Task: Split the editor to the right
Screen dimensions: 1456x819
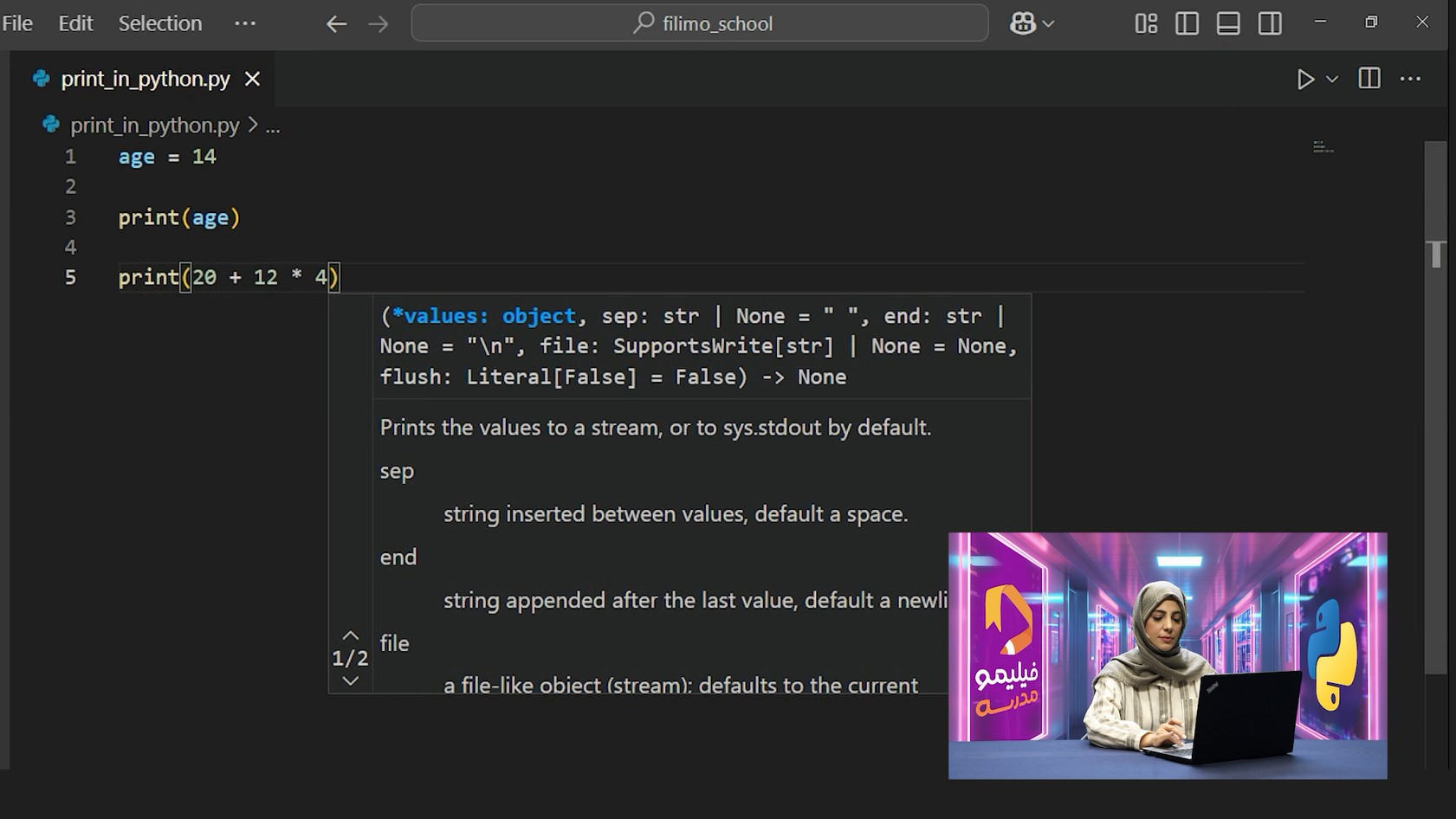Action: (1369, 79)
